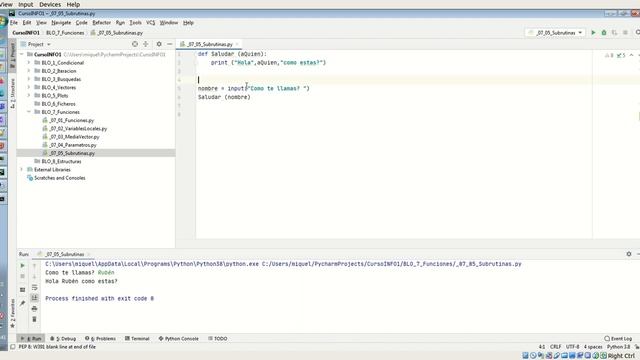Expand External Libraries node

(22, 169)
